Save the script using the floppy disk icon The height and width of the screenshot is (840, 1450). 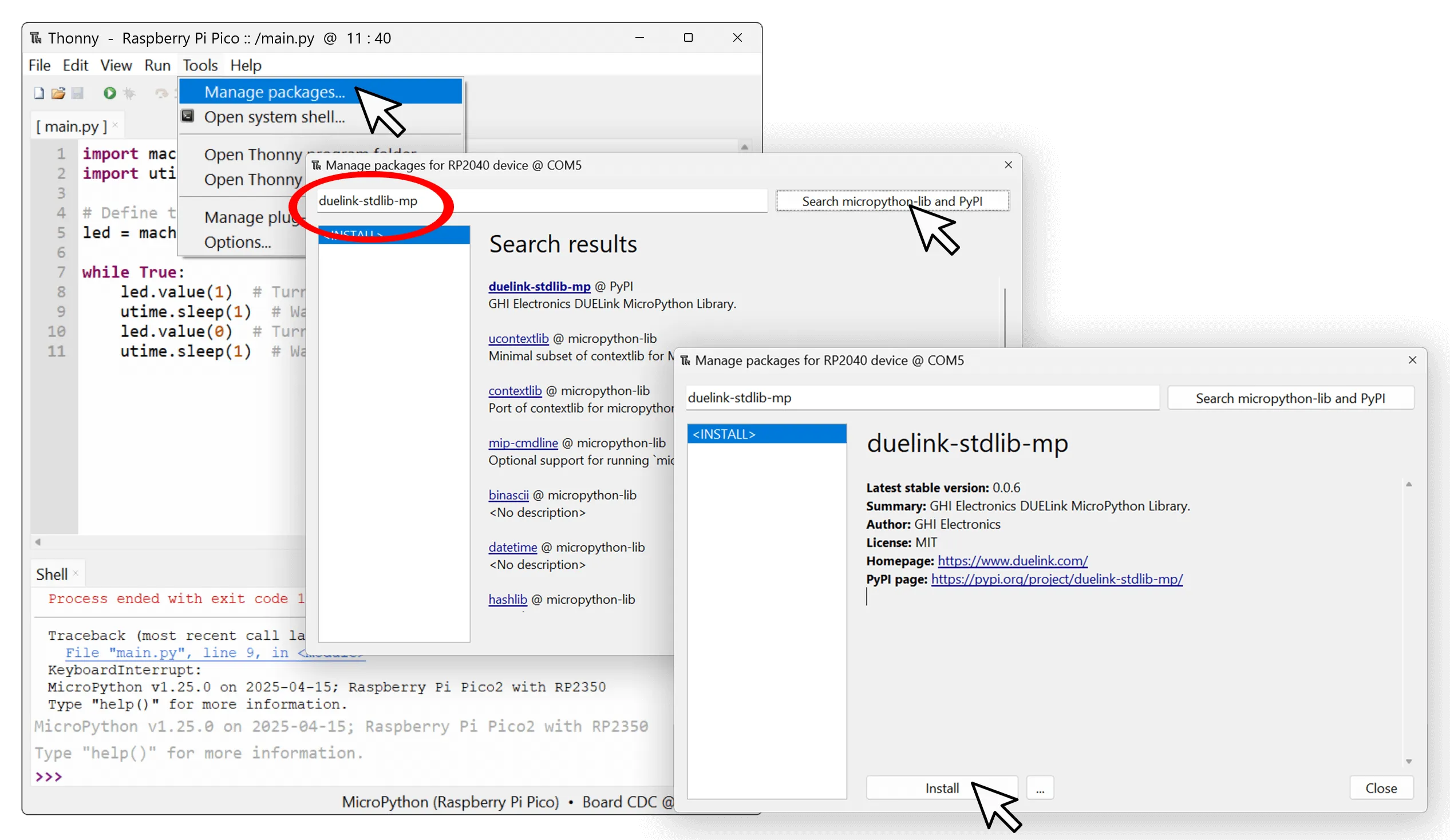(78, 93)
